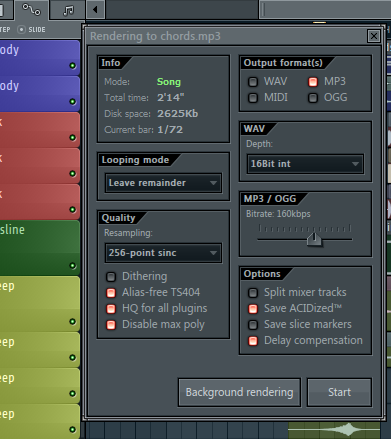Screen dimensions: 391x439
Task: Toggle mute dot on second yellow-green track
Action: coord(72,358)
